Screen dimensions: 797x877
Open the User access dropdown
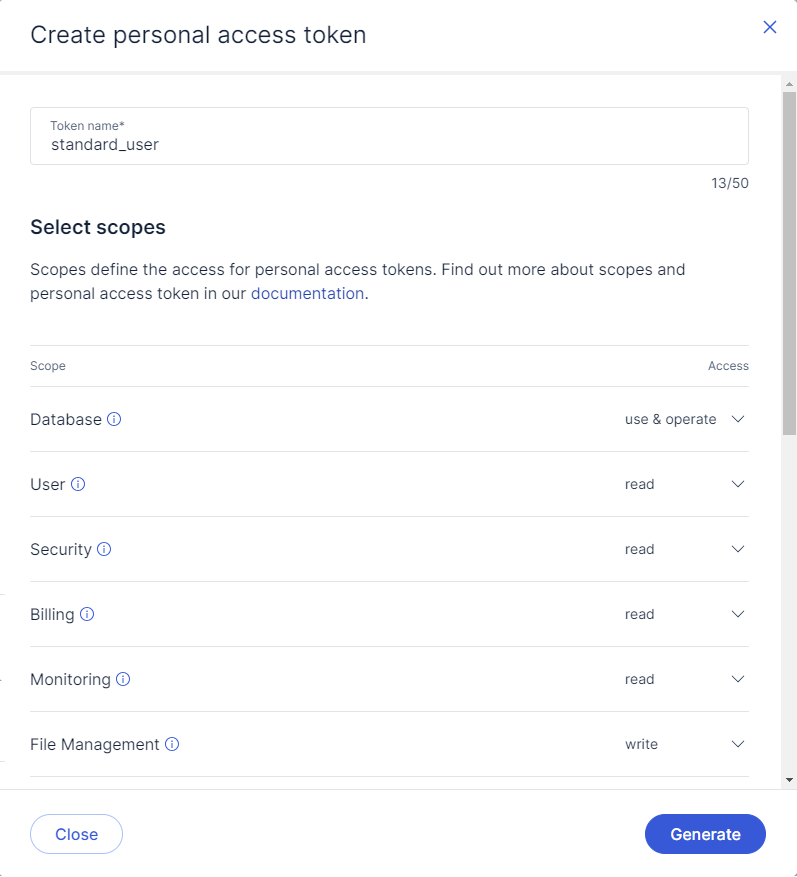point(738,484)
